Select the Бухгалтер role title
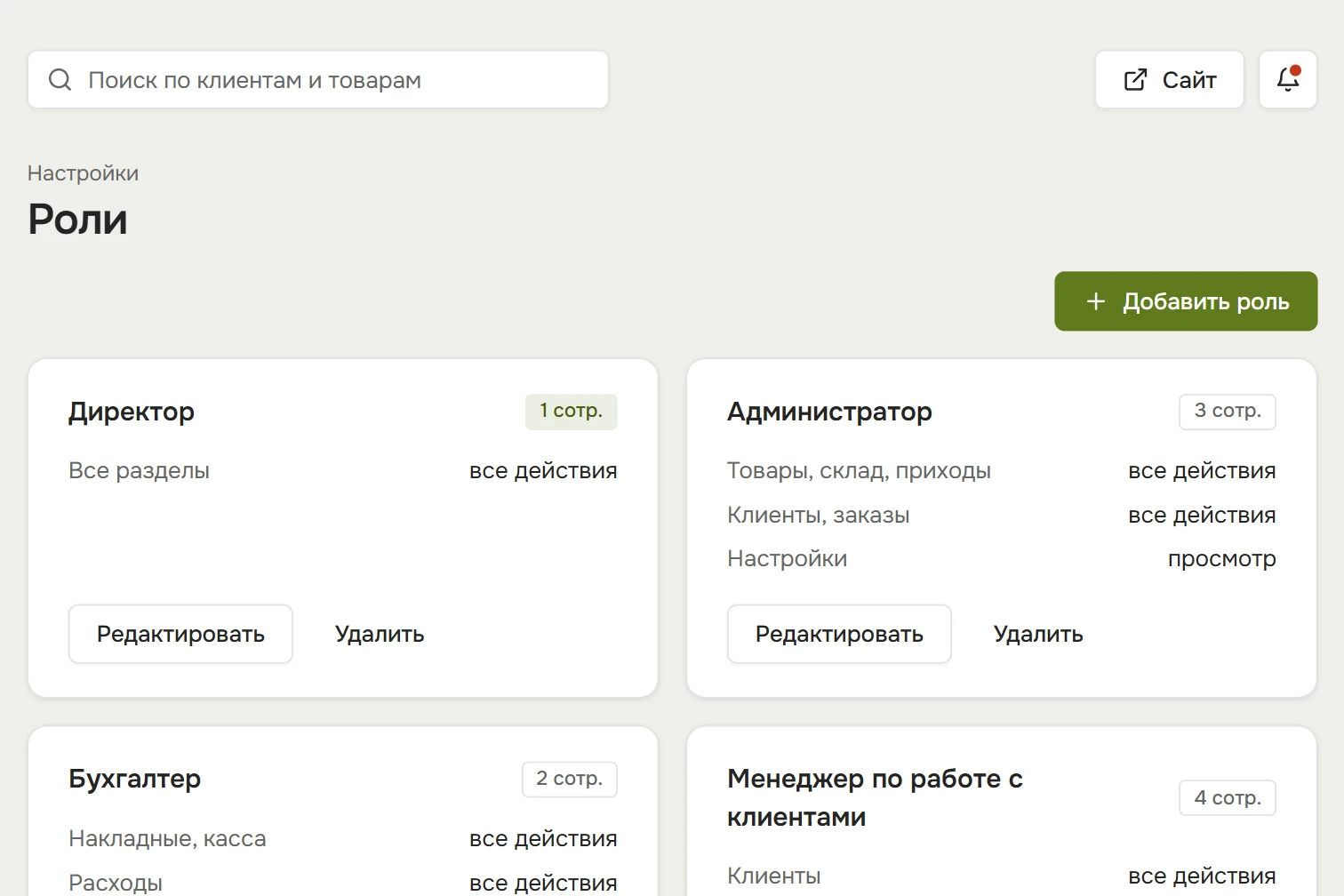The height and width of the screenshot is (896, 1344). tap(134, 779)
